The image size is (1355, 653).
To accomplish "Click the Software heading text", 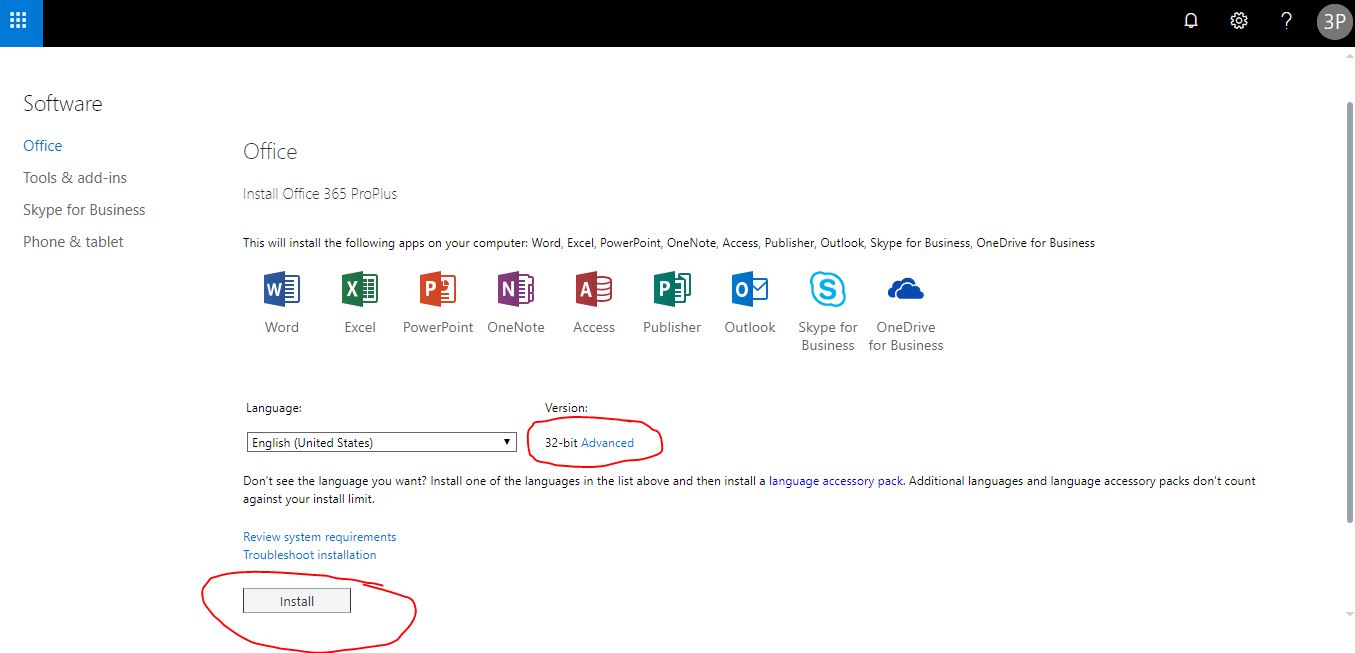I will pyautogui.click(x=62, y=104).
